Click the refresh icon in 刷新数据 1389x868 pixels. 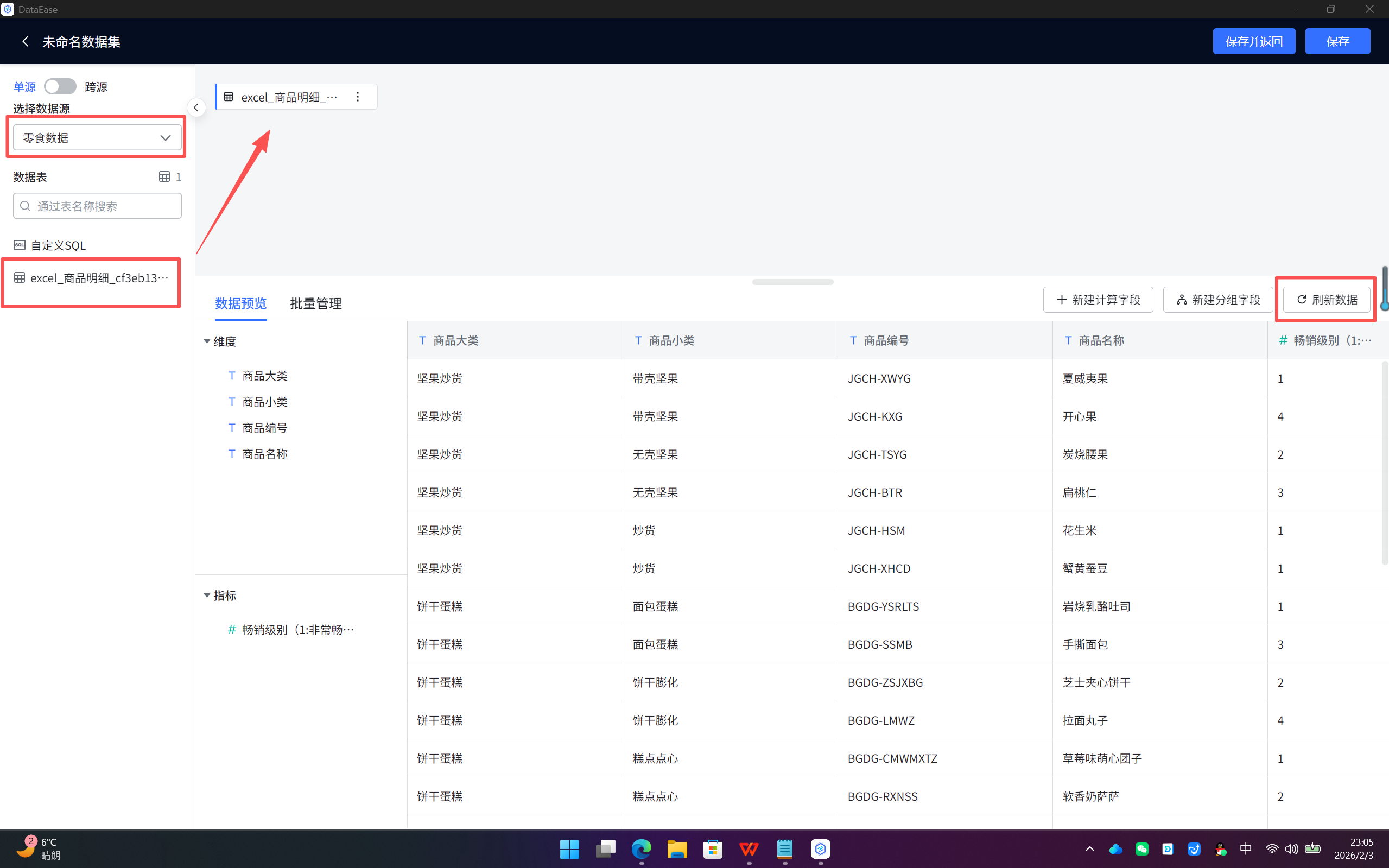1301,300
